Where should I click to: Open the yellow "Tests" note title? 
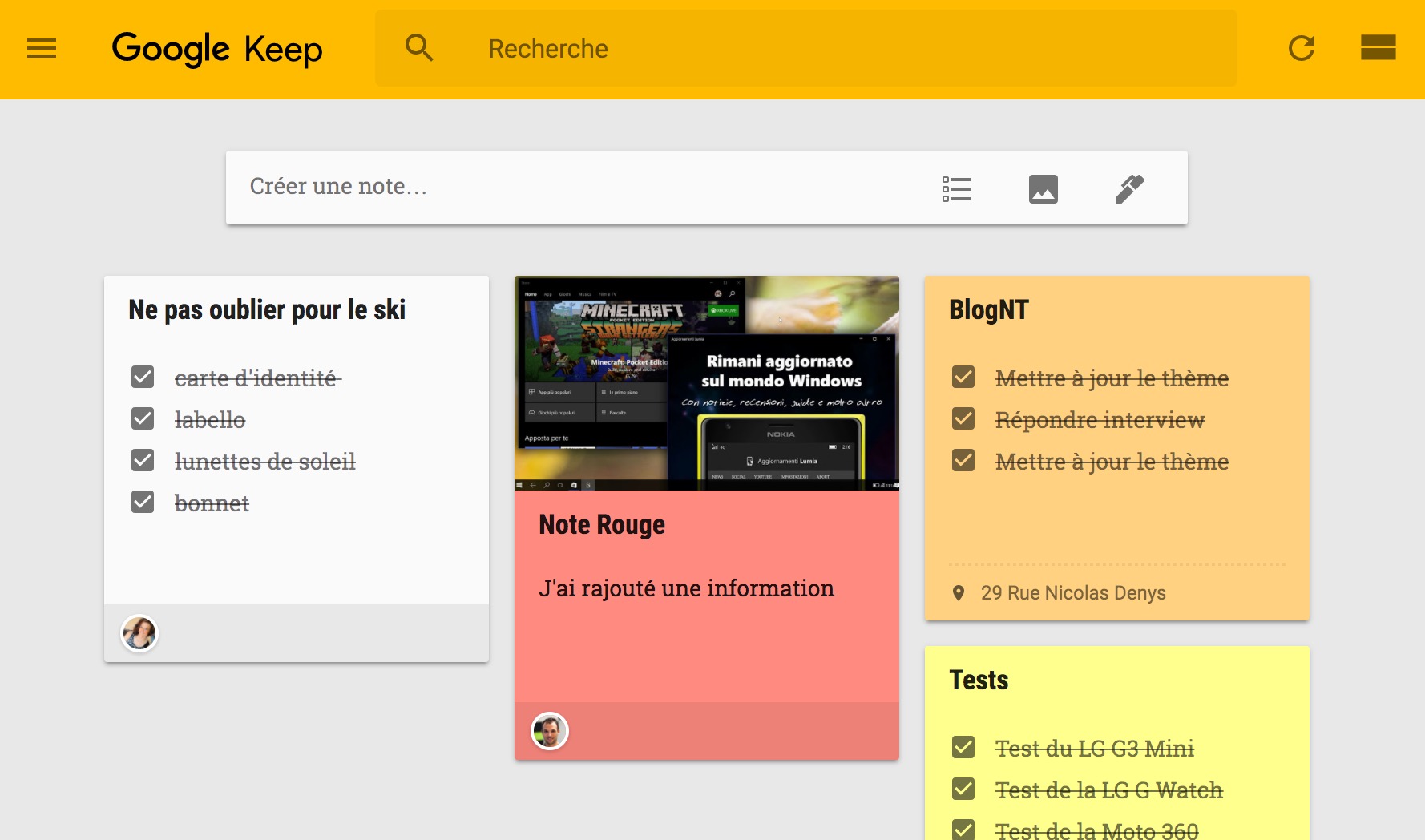pos(979,680)
